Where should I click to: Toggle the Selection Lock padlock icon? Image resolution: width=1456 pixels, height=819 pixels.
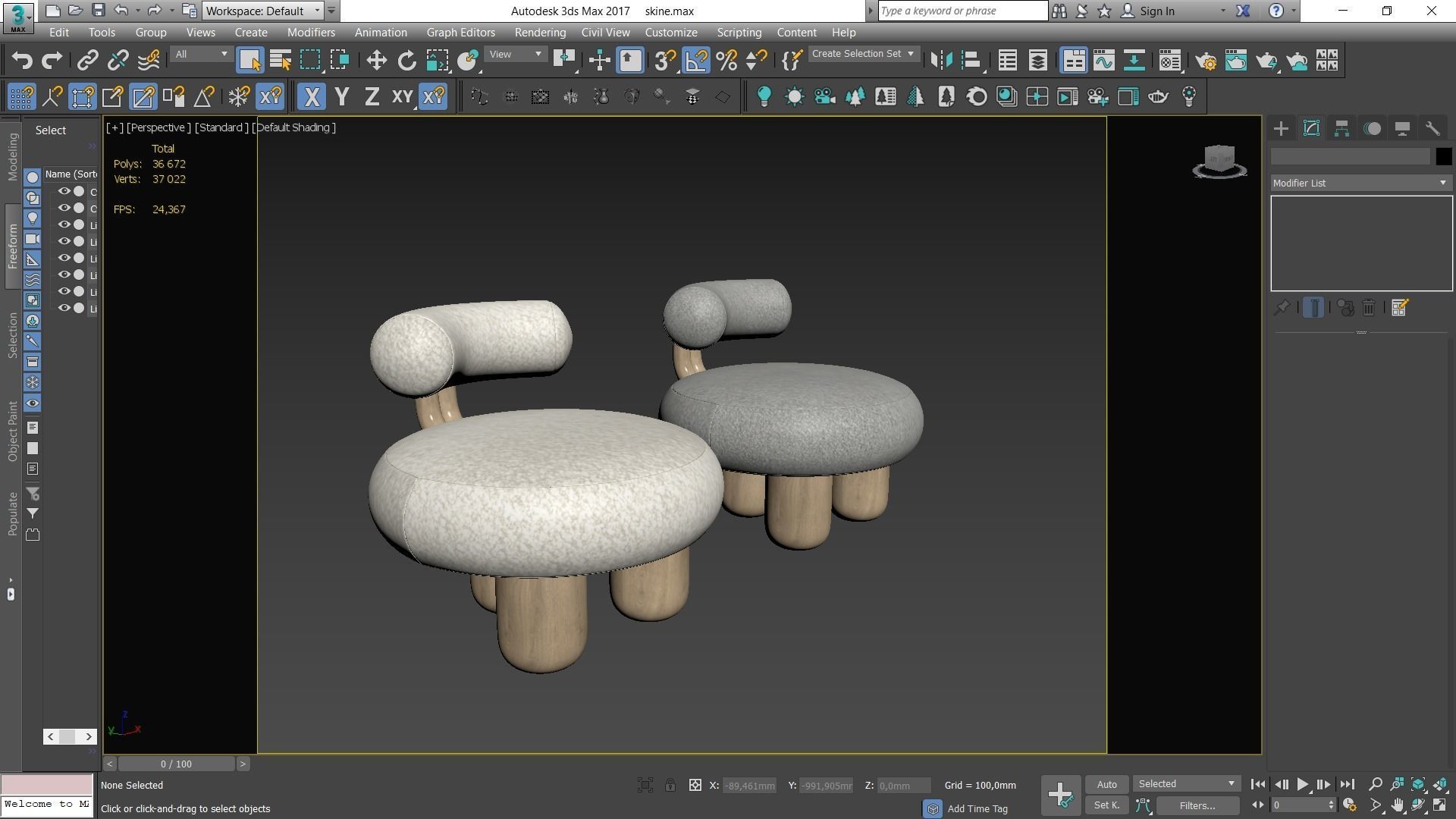670,786
